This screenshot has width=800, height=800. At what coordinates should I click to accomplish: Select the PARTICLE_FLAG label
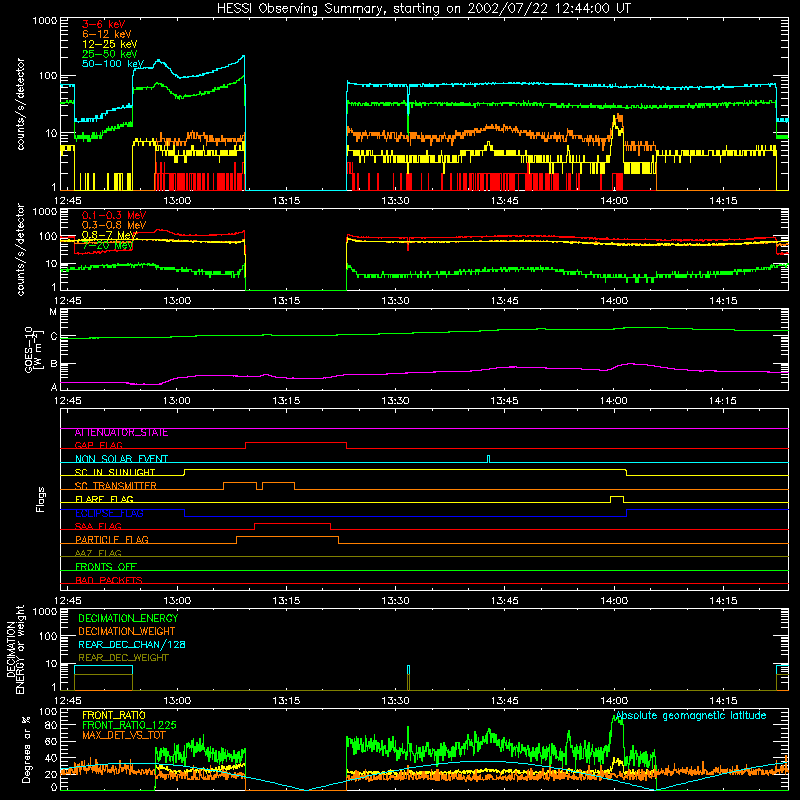112,540
